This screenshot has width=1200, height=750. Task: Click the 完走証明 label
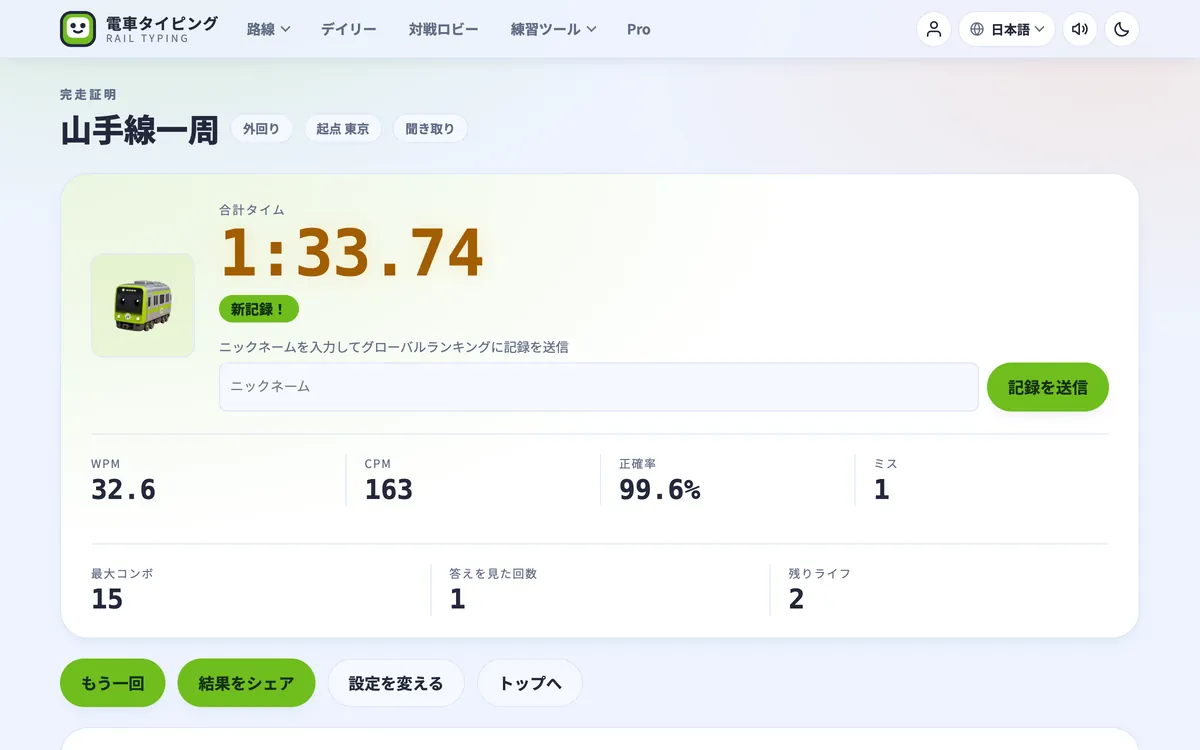pos(89,94)
